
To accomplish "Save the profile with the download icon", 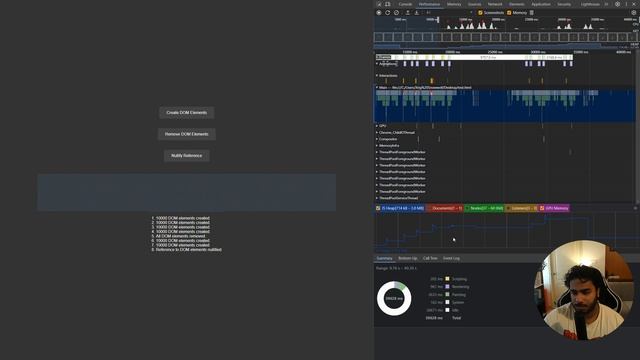I will [416, 13].
